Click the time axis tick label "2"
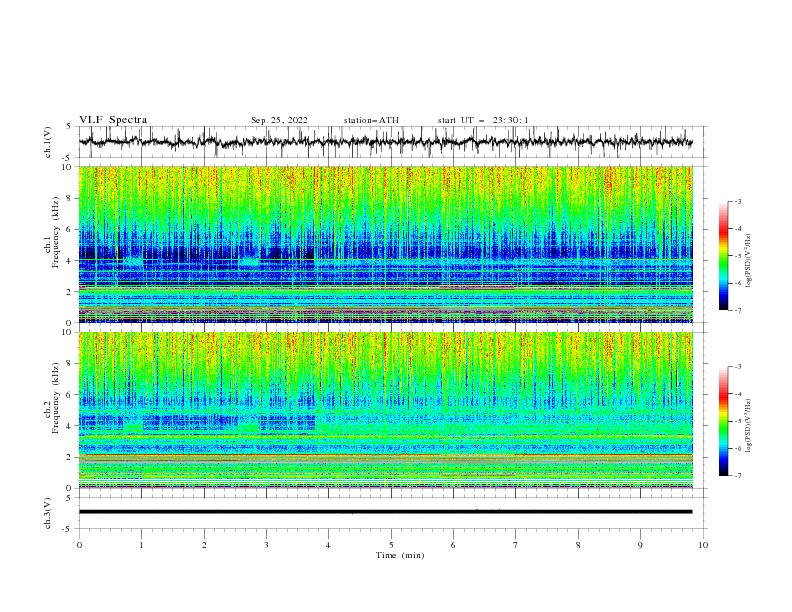The image size is (792, 612). pyautogui.click(x=204, y=545)
